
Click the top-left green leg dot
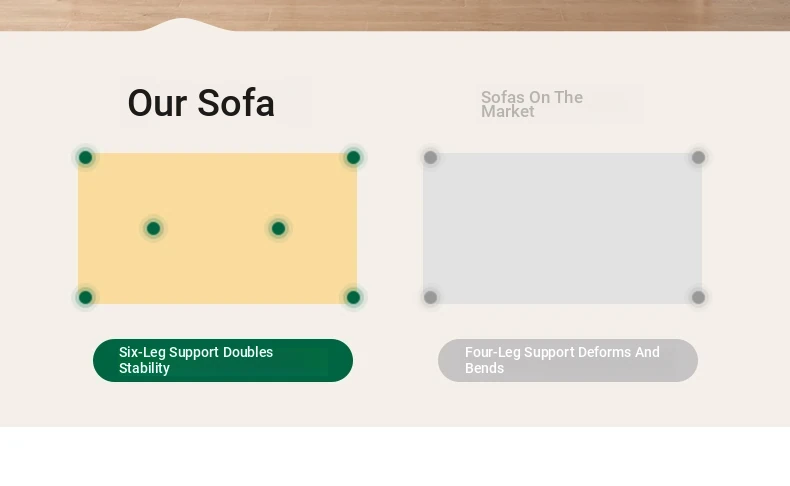(86, 158)
